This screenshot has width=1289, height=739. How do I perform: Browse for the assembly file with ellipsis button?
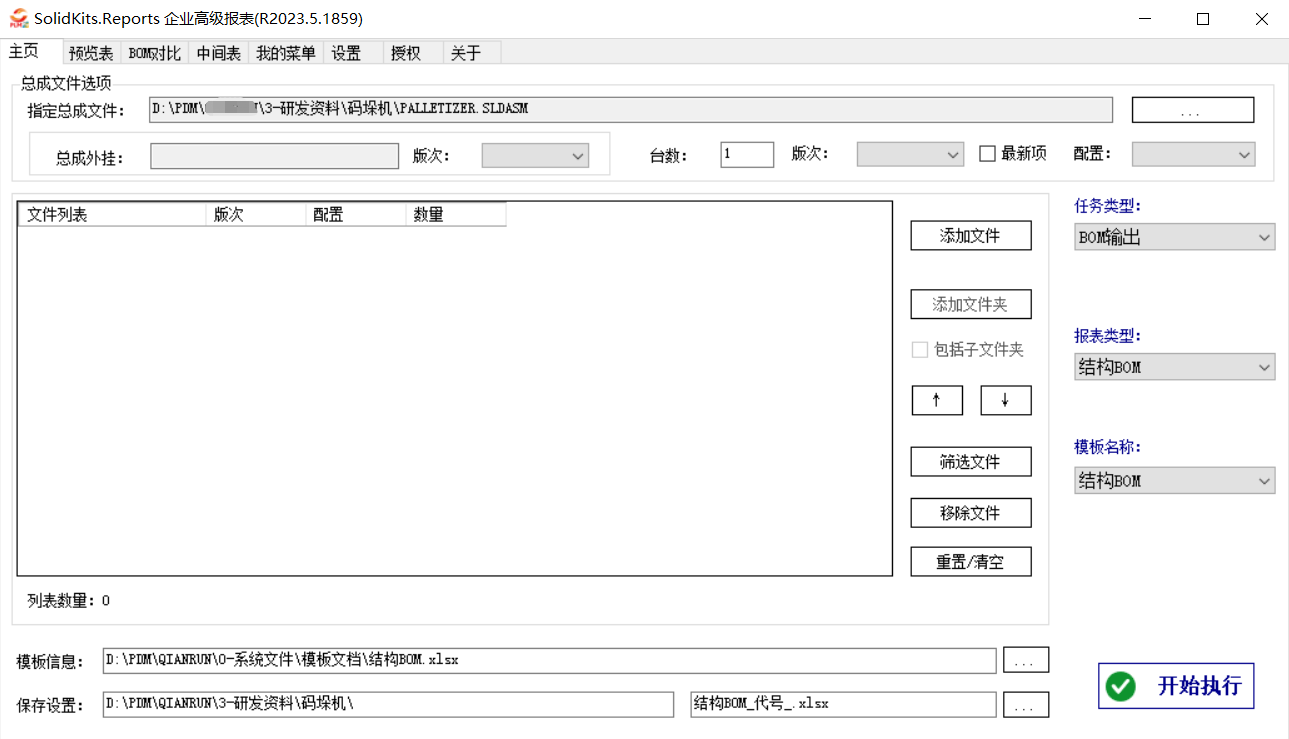pyautogui.click(x=1192, y=110)
